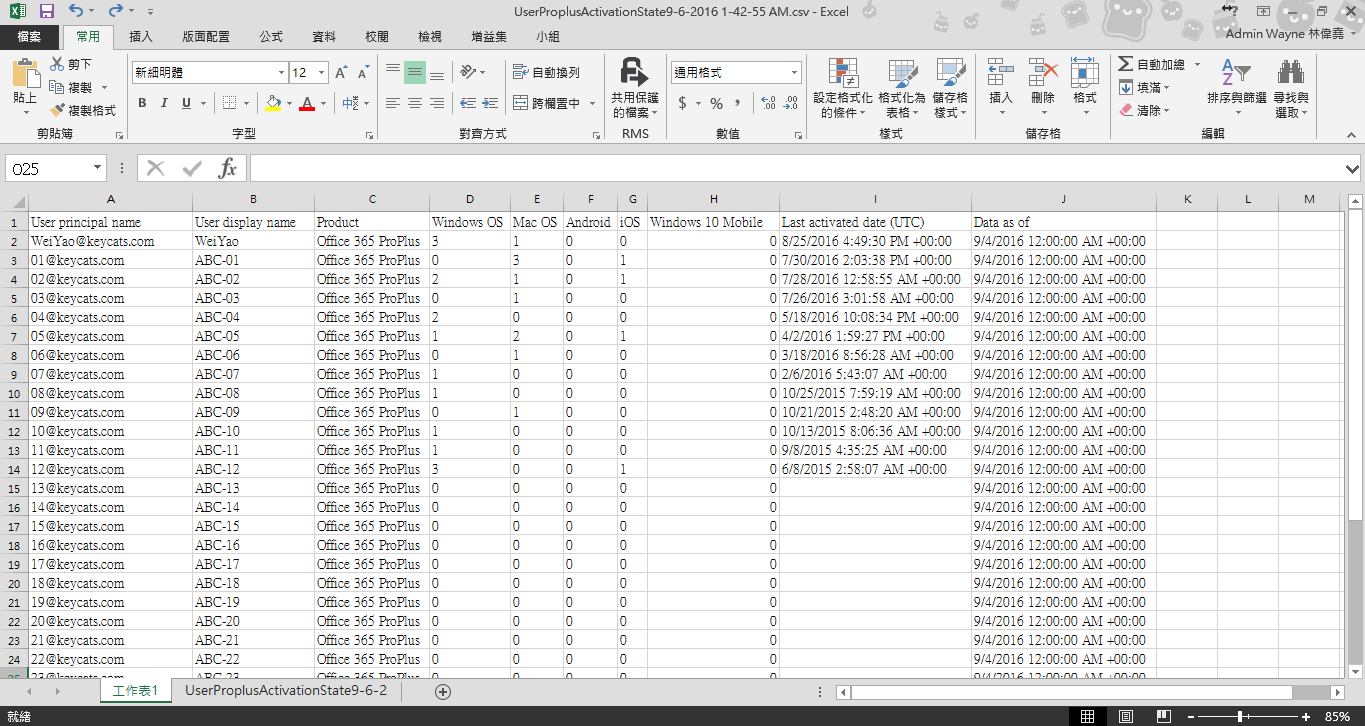Collapse the ribbon with the arrow

tap(1351, 133)
